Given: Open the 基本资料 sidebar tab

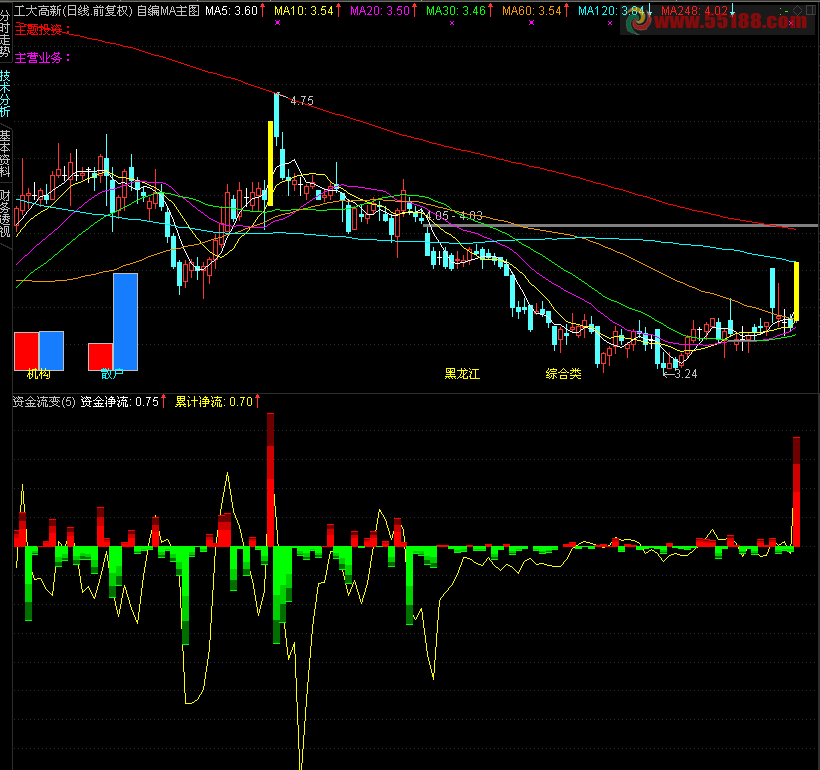Looking at the screenshot, I should [5, 153].
